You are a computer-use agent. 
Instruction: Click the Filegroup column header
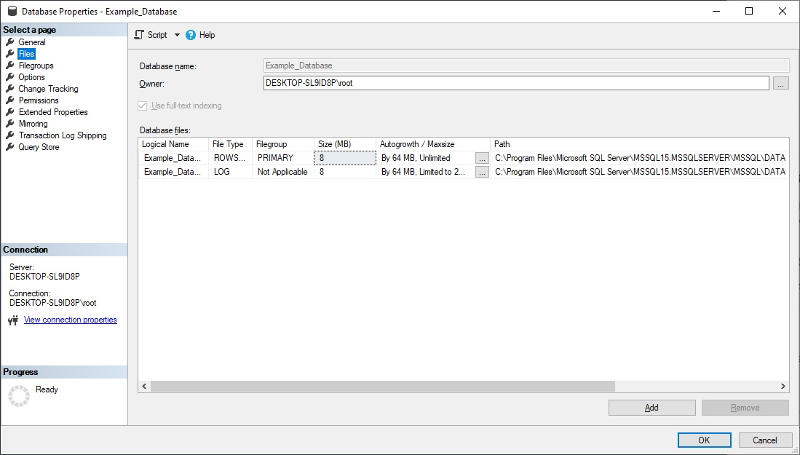click(283, 144)
